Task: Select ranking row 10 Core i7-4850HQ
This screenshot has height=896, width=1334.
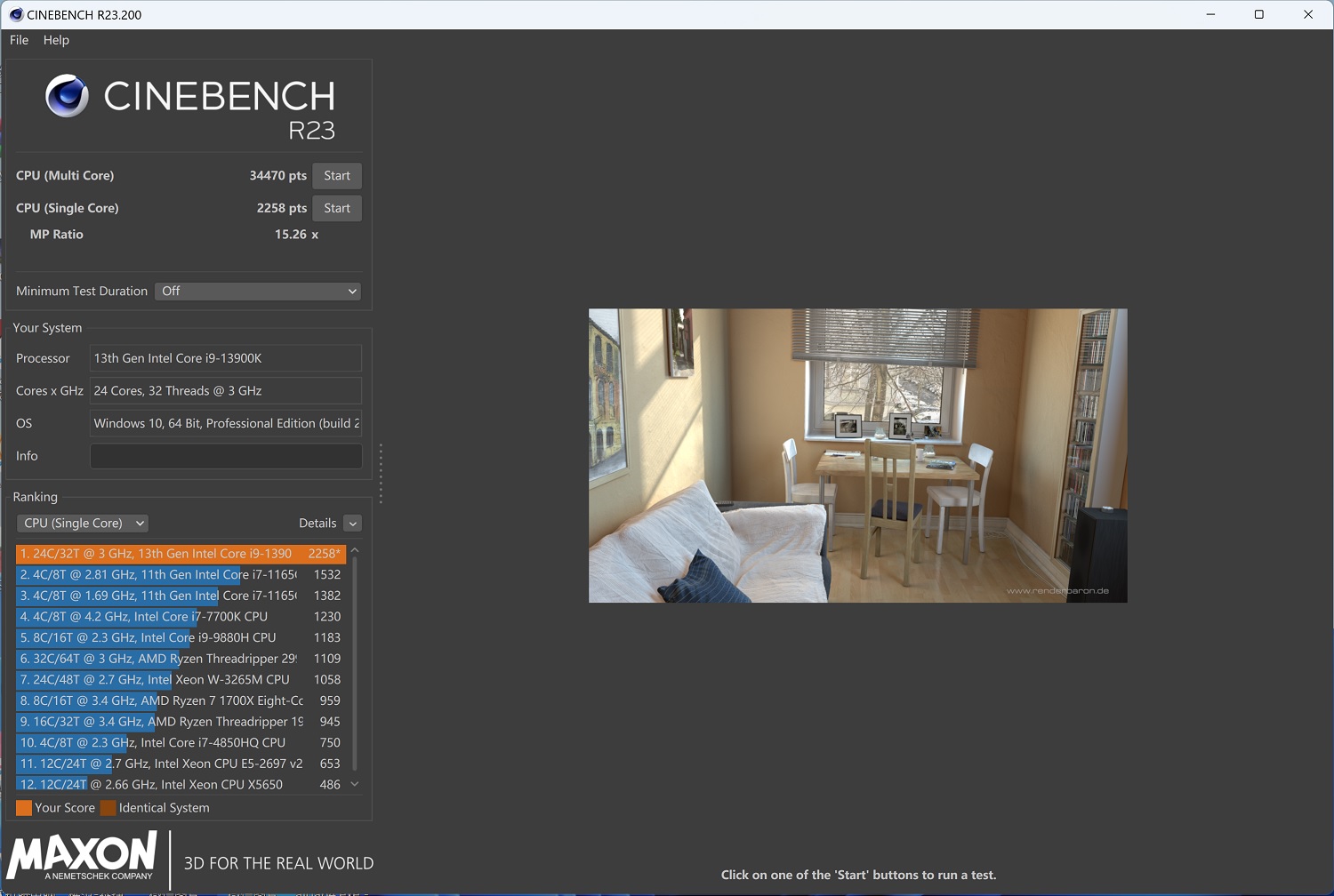Action: coord(181,743)
